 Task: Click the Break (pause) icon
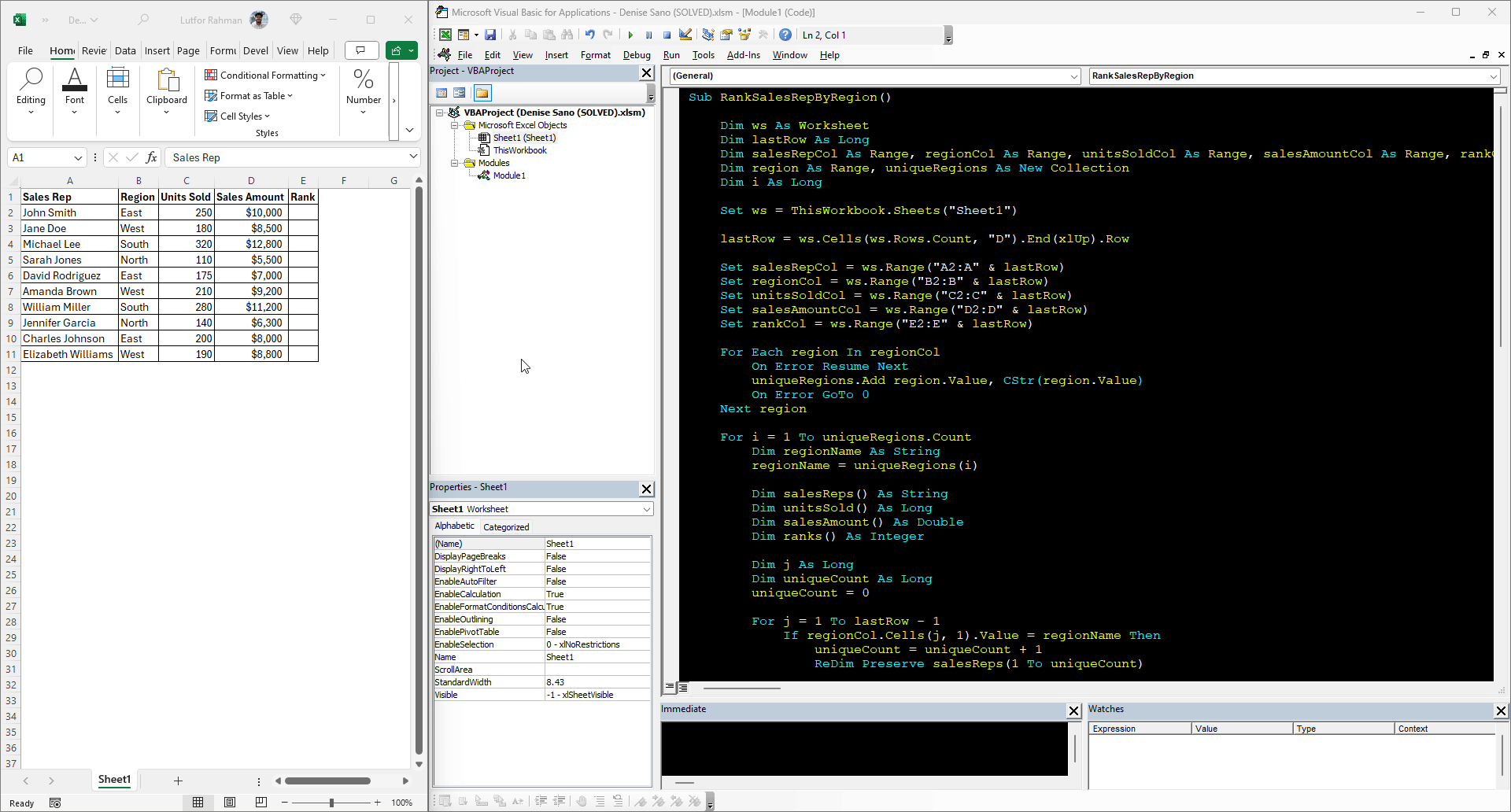tap(648, 35)
